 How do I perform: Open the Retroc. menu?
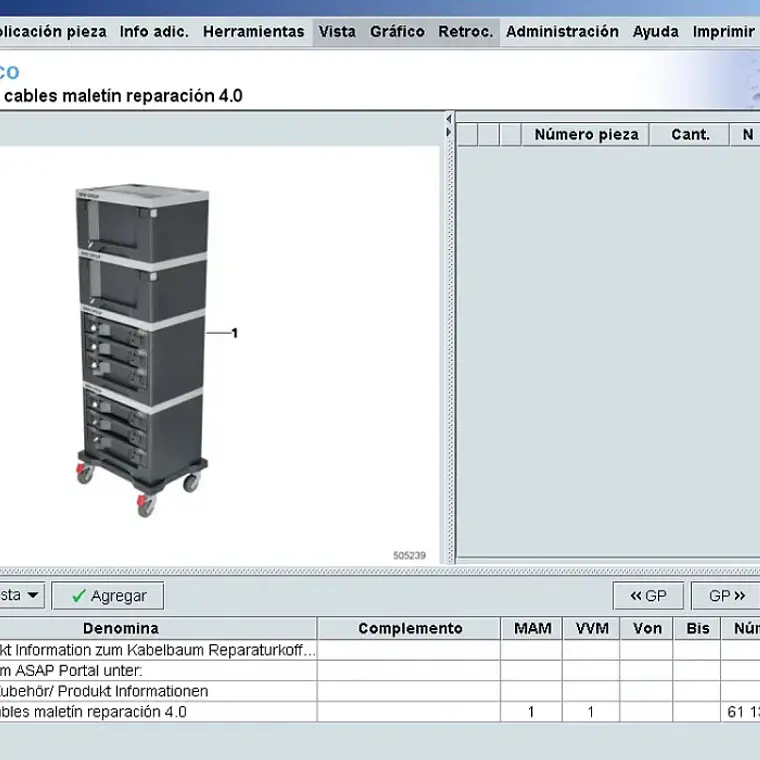[465, 32]
